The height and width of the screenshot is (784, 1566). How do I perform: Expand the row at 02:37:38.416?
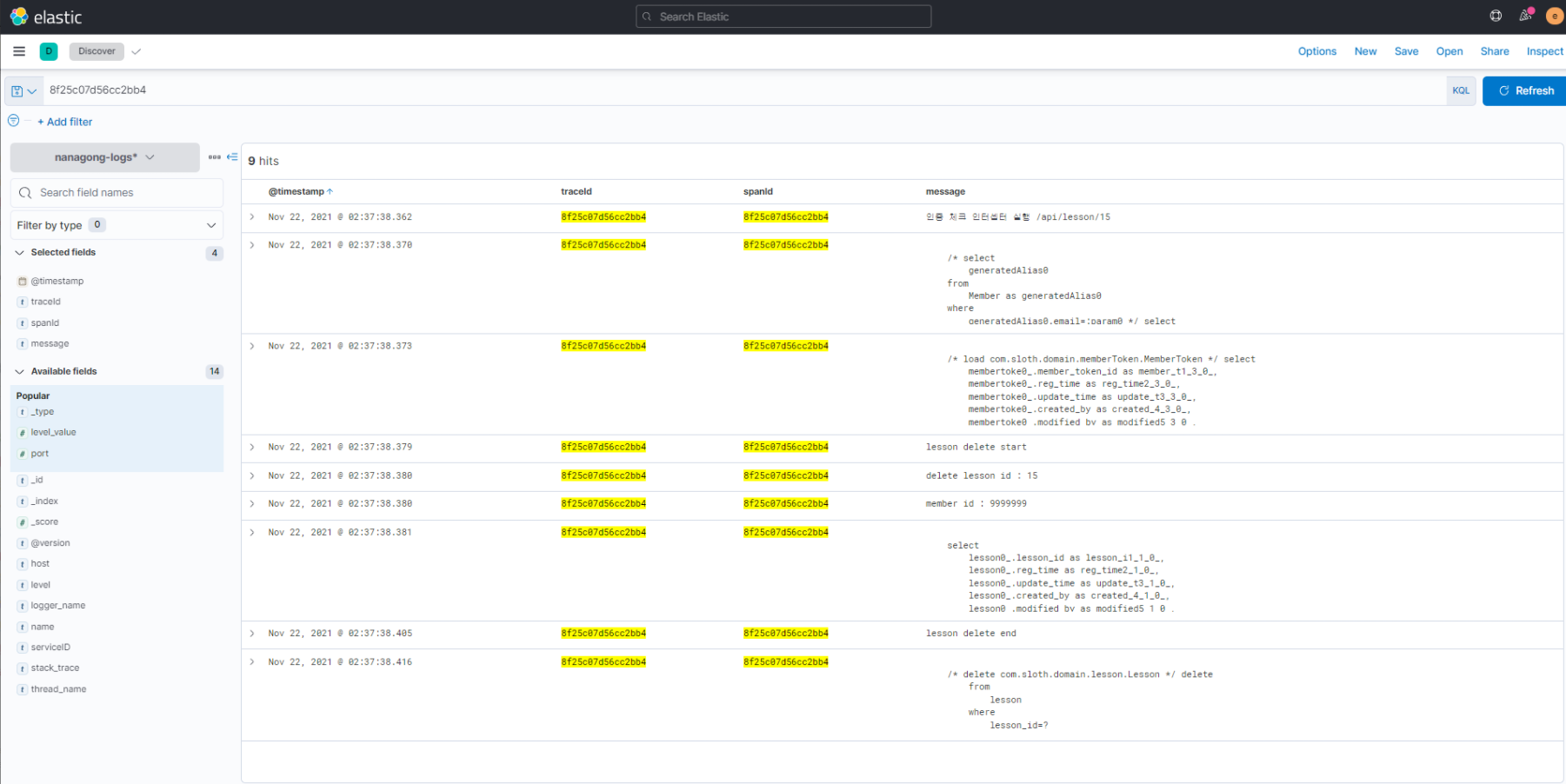tap(252, 661)
